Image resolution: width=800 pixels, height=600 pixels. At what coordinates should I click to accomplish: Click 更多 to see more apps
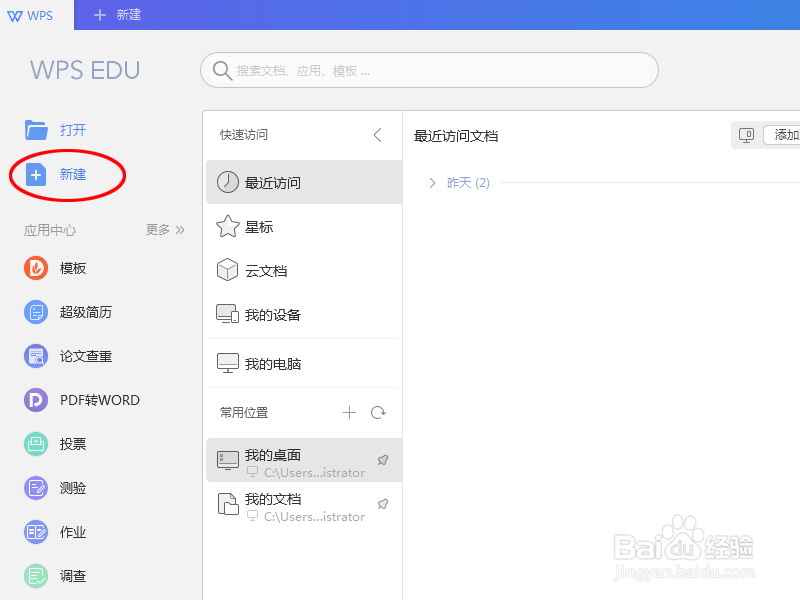[165, 230]
